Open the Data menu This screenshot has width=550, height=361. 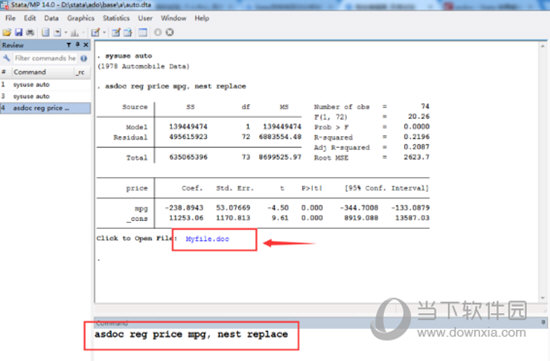pyautogui.click(x=51, y=18)
